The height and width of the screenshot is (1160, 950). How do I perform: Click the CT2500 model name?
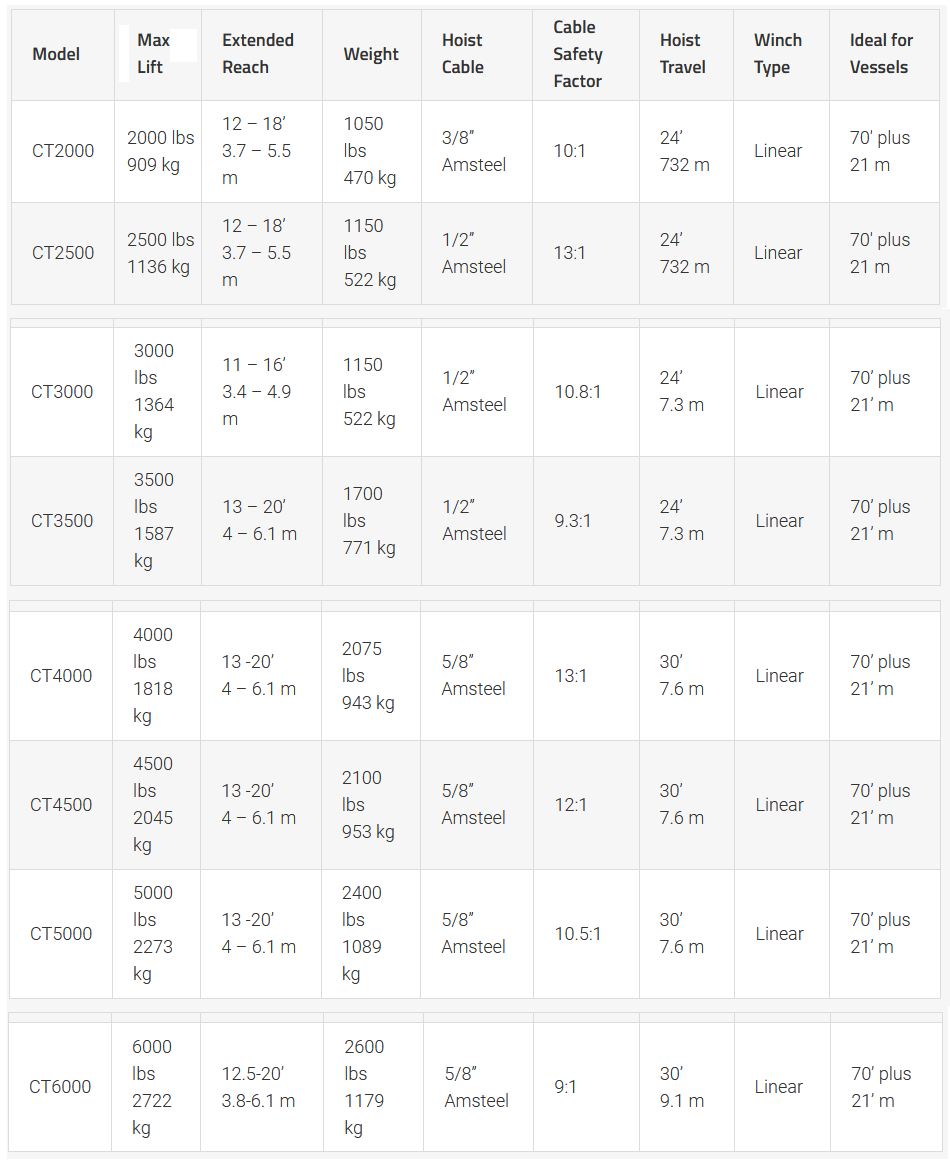63,253
